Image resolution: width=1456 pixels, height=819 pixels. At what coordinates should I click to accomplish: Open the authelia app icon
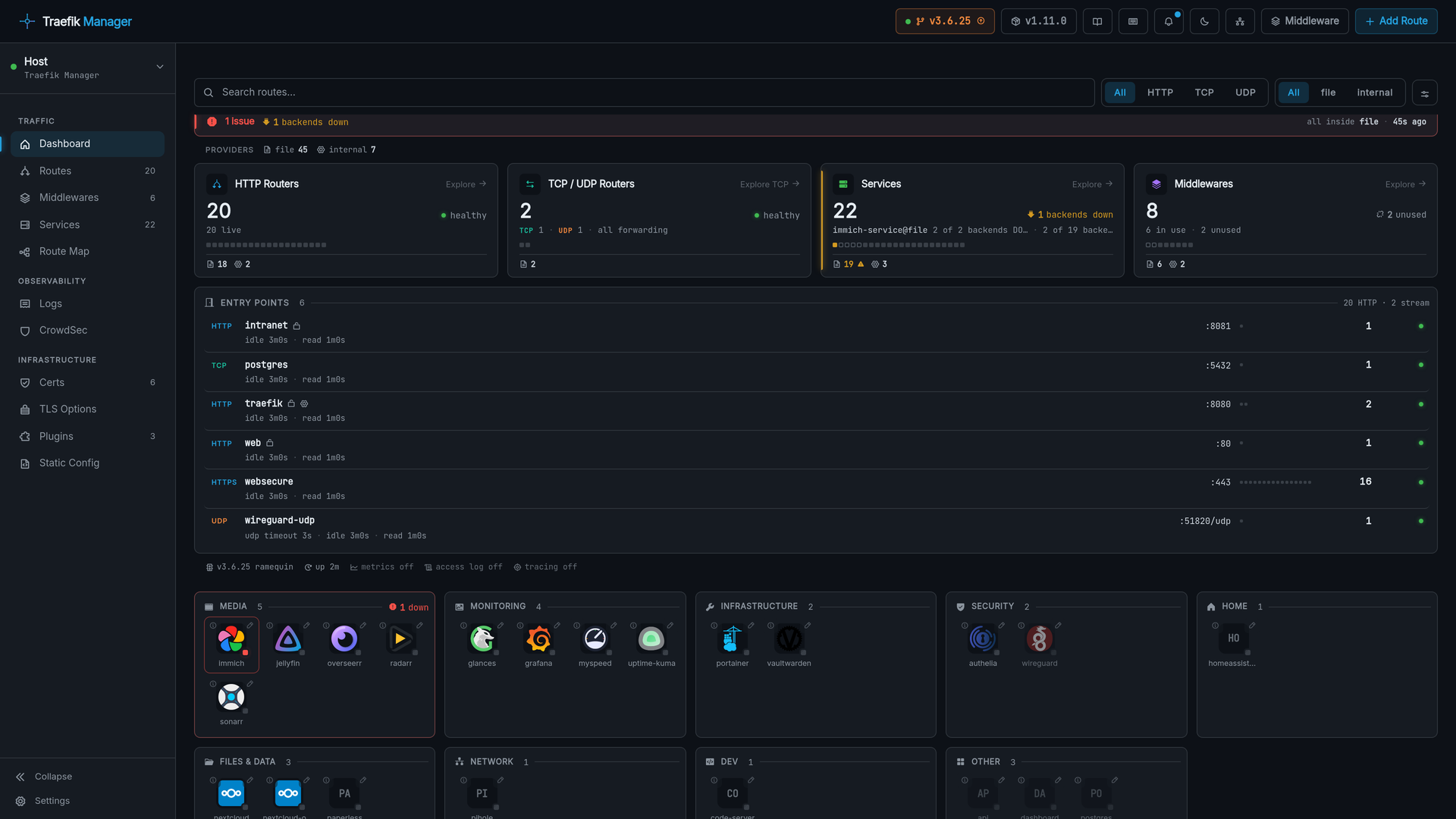point(983,639)
